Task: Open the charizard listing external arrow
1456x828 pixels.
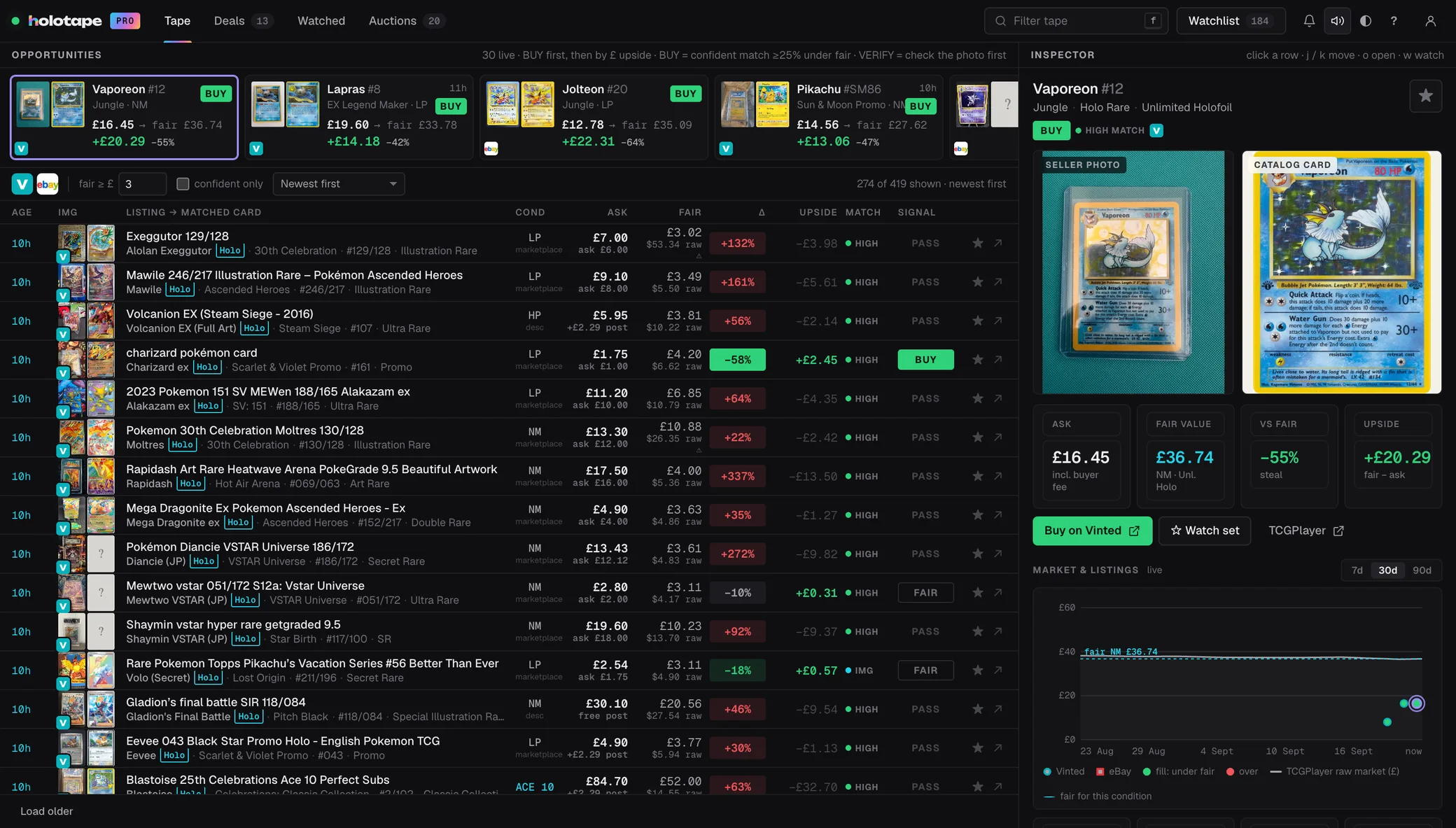Action: tap(998, 360)
